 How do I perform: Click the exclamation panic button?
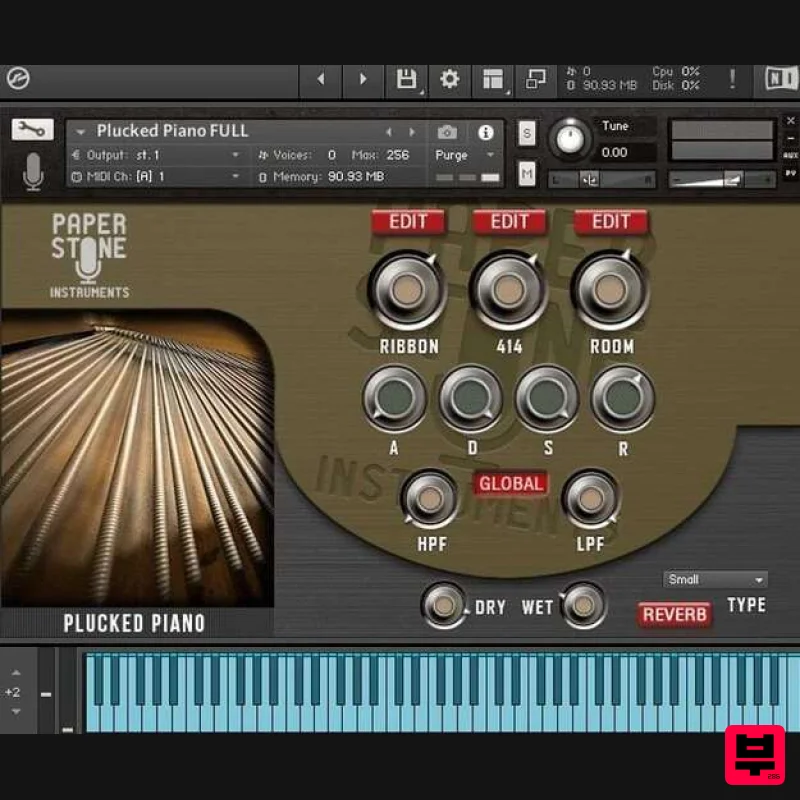click(x=733, y=79)
